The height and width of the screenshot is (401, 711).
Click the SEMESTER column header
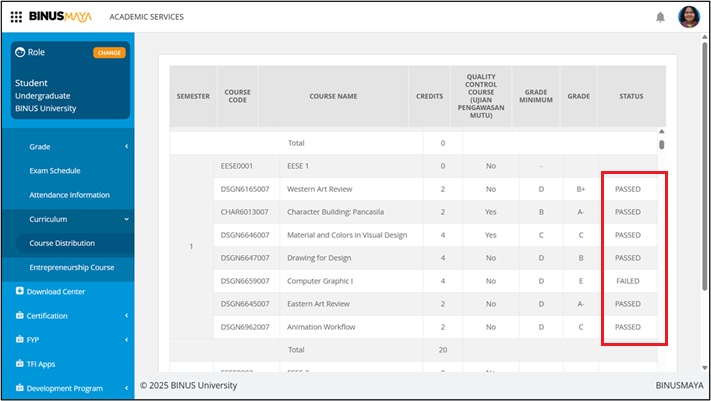tap(193, 96)
